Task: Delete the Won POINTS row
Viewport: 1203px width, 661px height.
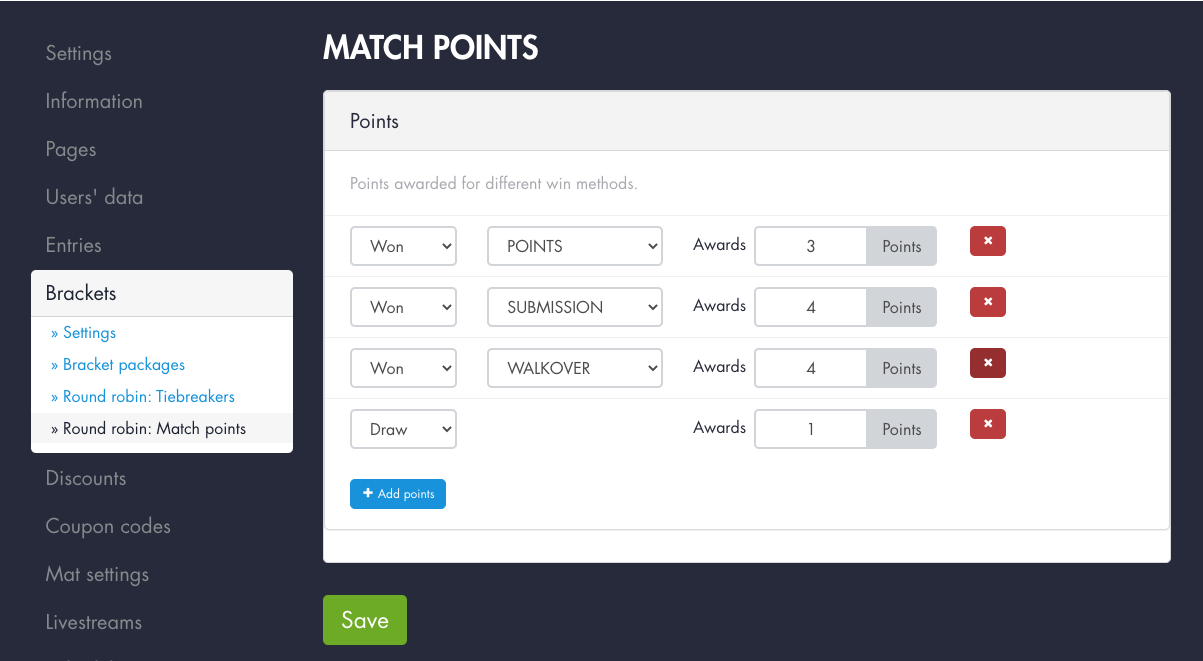Action: click(987, 241)
